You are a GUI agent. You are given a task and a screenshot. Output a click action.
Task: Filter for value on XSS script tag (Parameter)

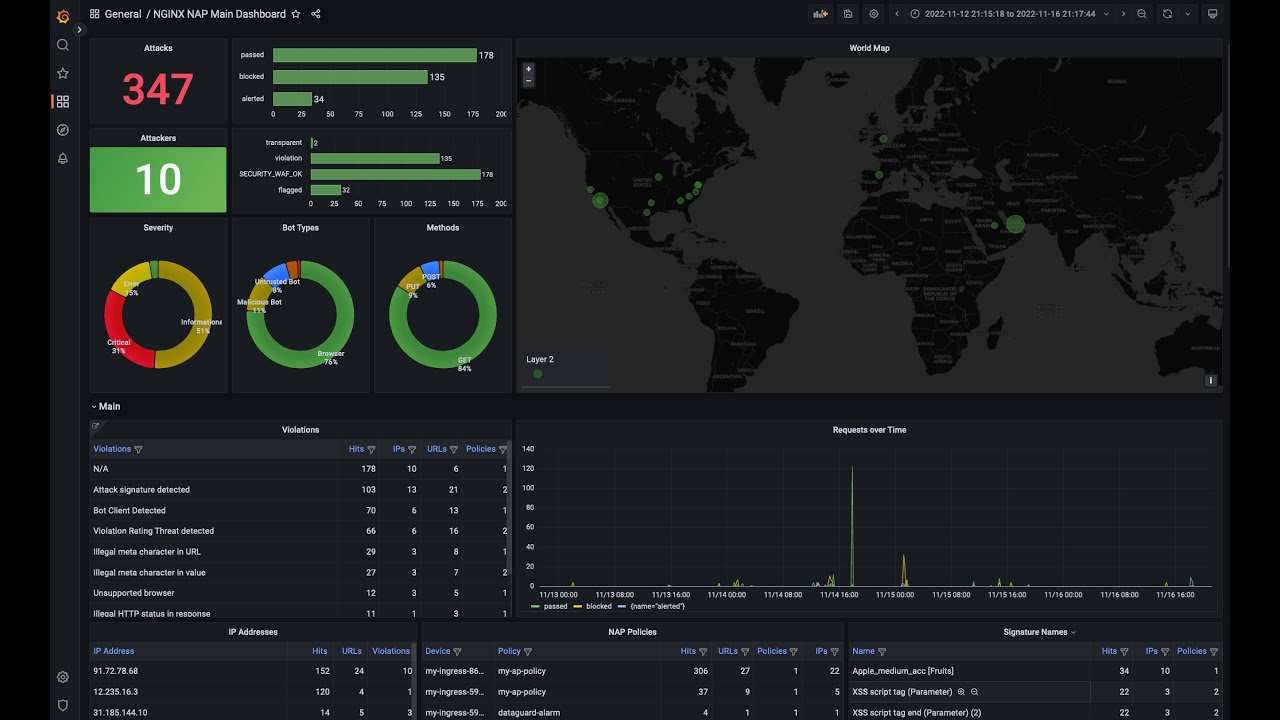962,692
